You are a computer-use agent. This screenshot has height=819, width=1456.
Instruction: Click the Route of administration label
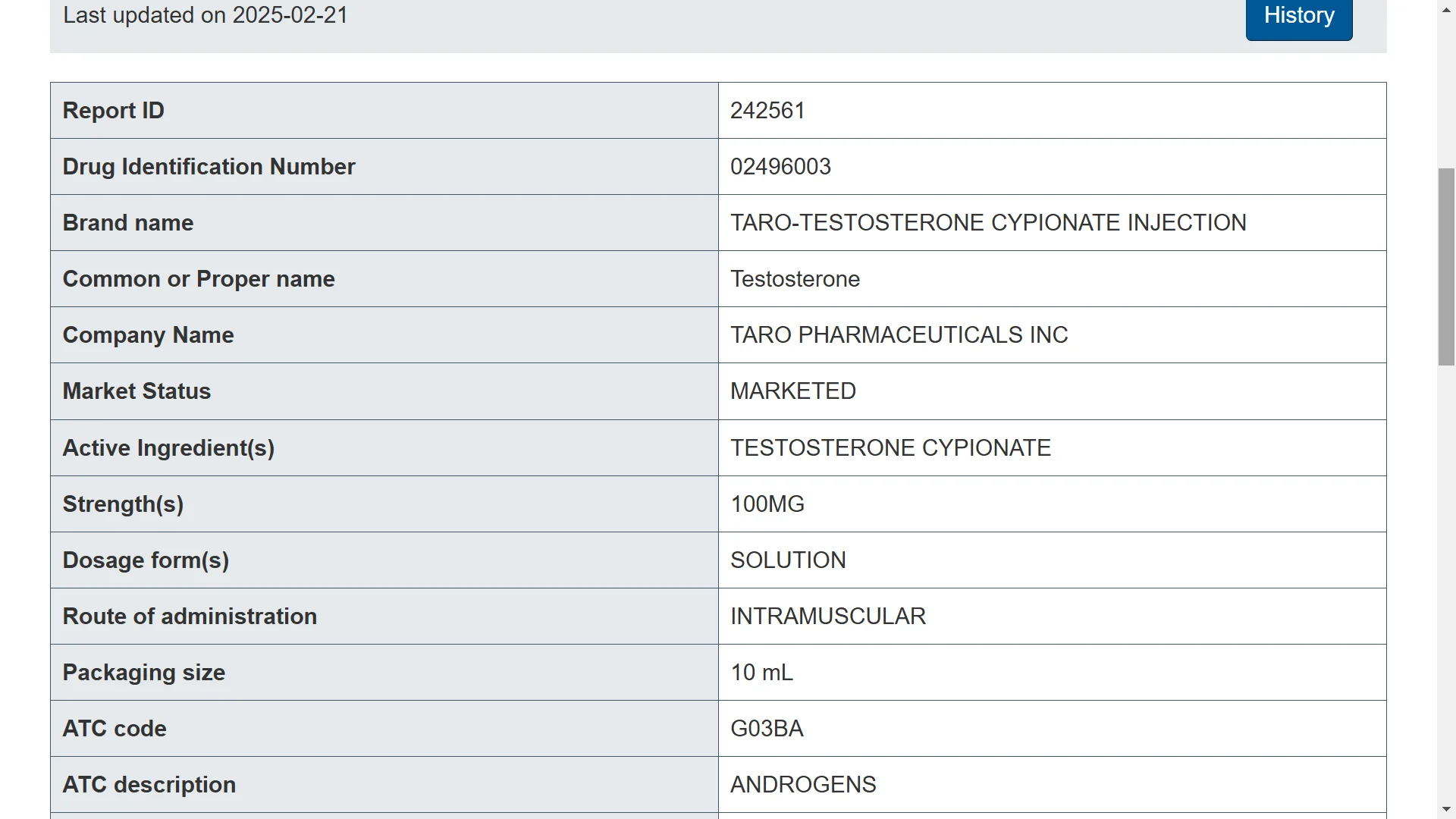pos(190,617)
